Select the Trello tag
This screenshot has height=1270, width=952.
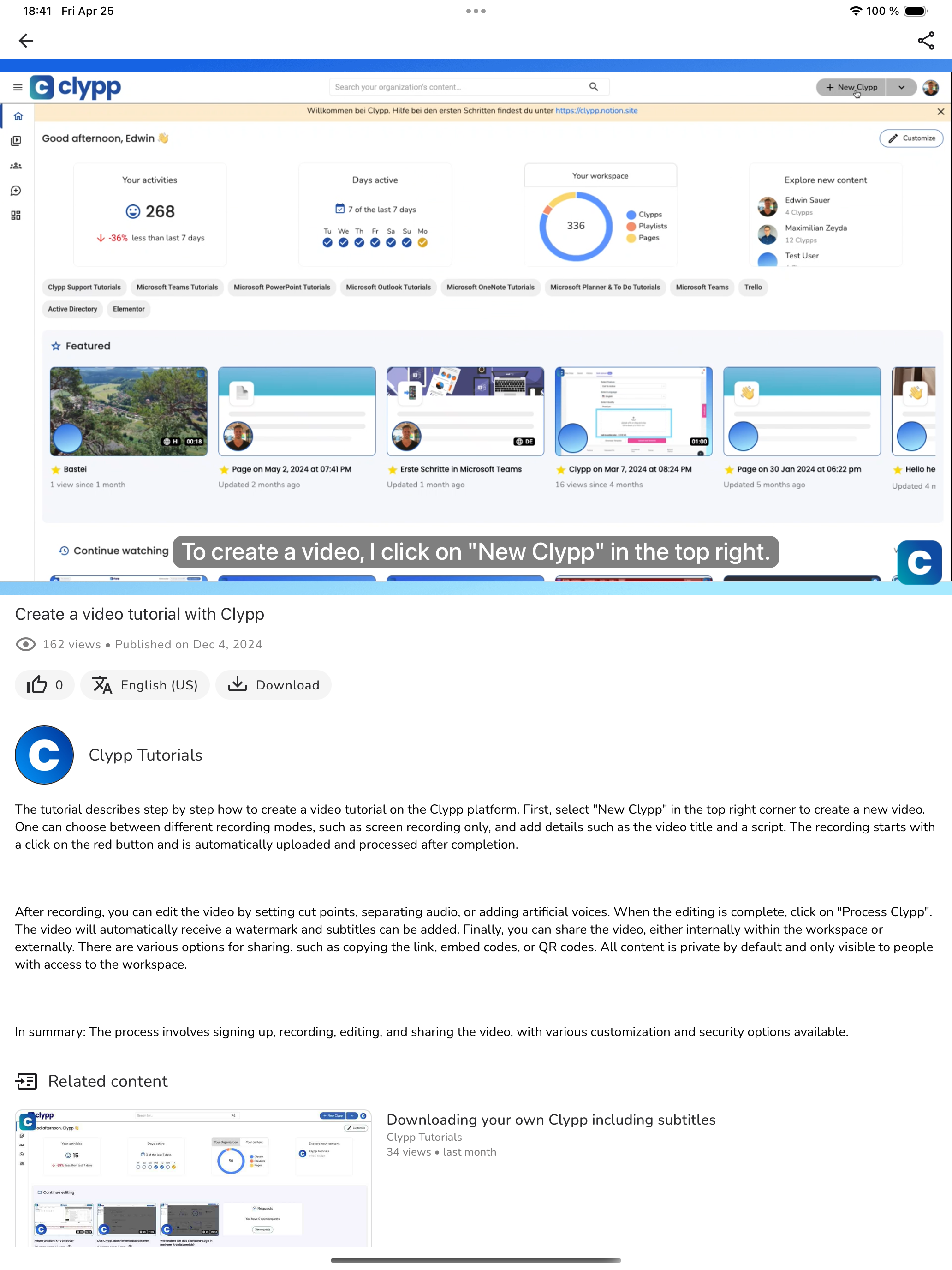[x=753, y=287]
